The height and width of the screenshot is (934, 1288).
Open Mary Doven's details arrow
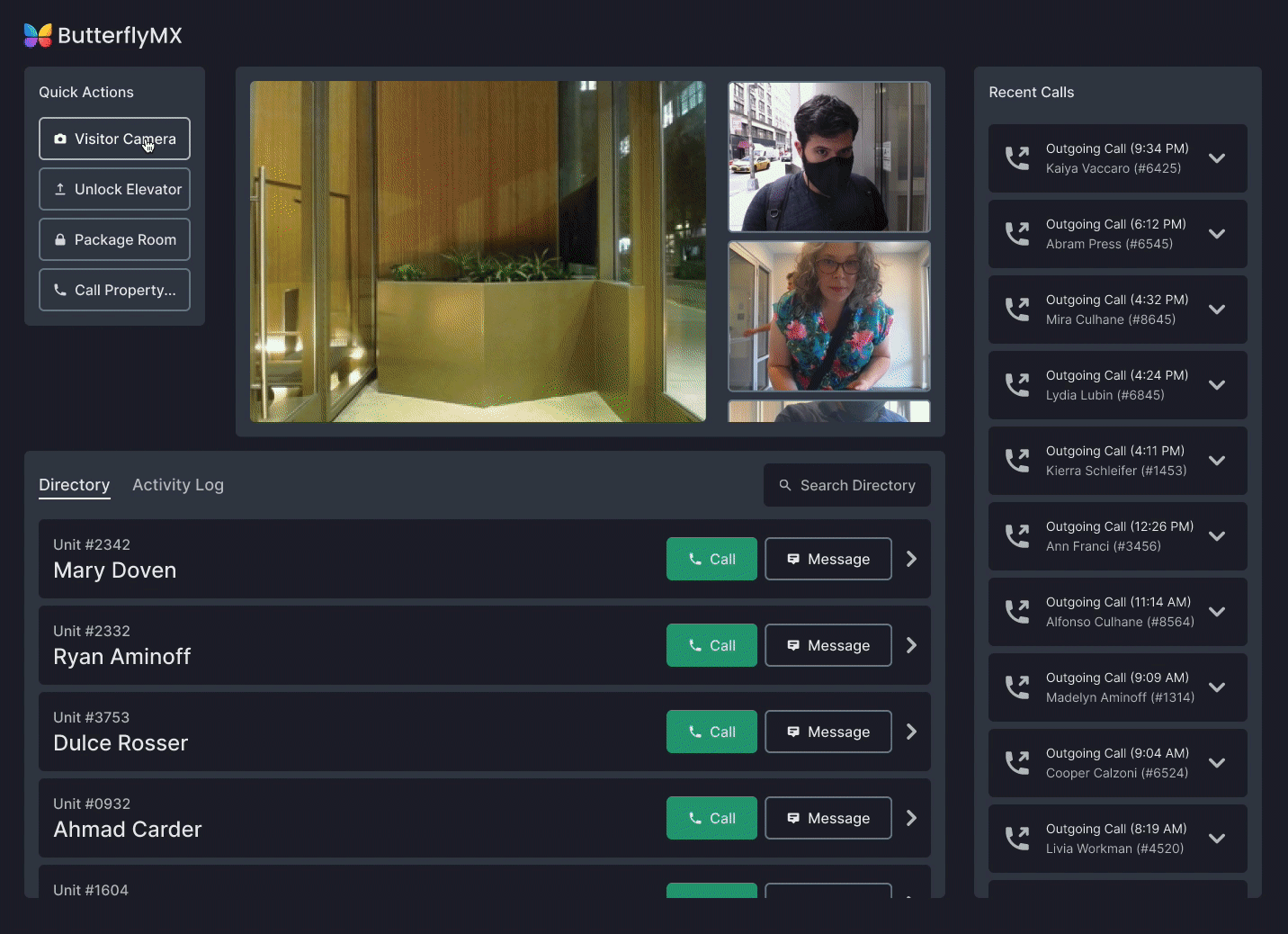click(911, 559)
